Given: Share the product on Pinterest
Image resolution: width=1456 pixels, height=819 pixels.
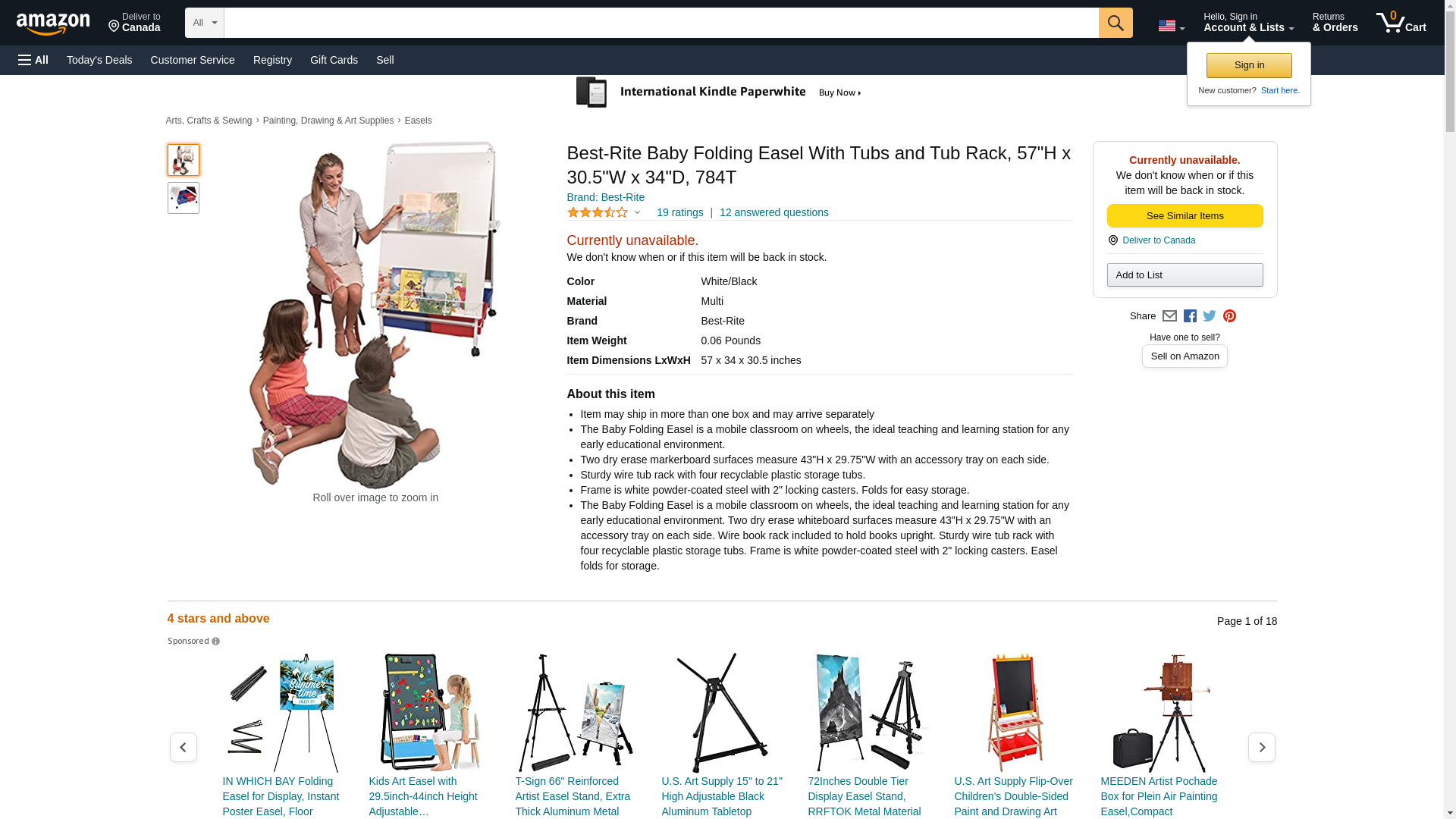Looking at the screenshot, I should [x=1229, y=316].
